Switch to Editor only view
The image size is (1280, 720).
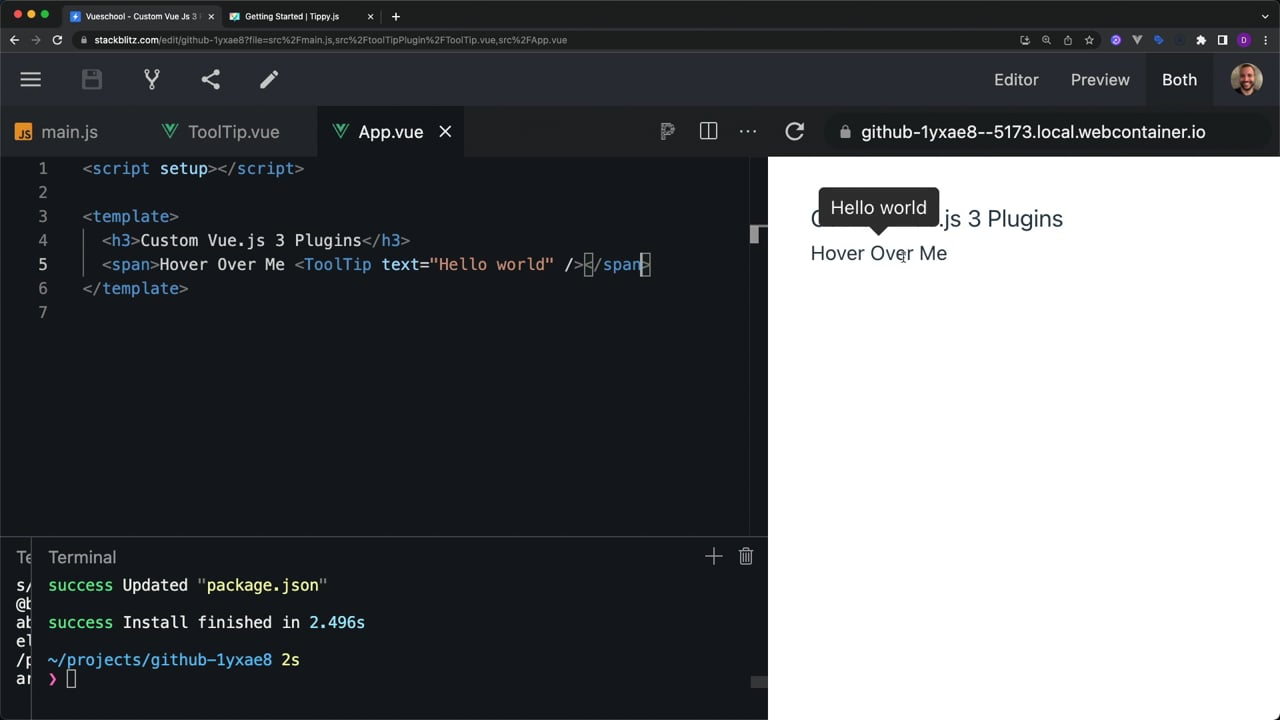[1016, 80]
